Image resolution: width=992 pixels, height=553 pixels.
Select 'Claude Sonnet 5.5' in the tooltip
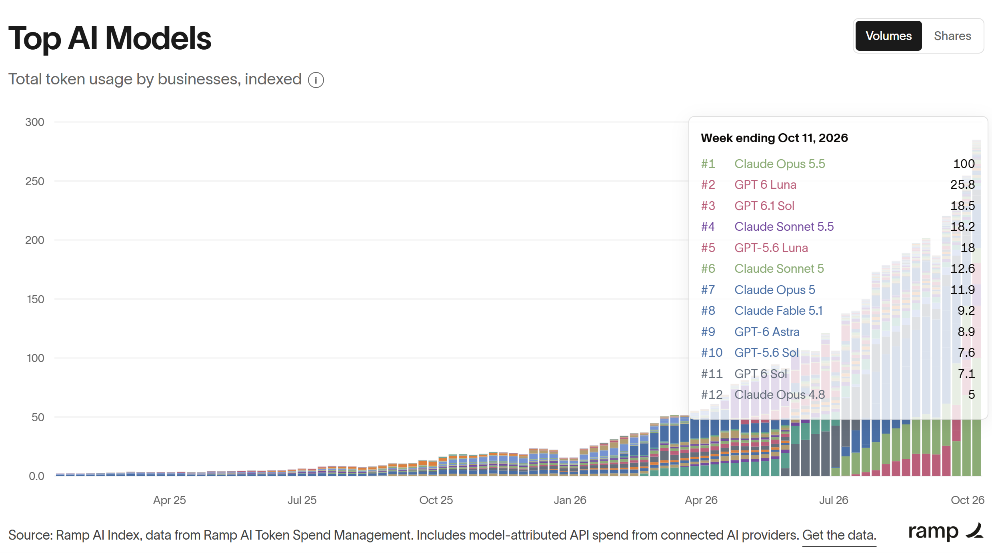pos(784,227)
